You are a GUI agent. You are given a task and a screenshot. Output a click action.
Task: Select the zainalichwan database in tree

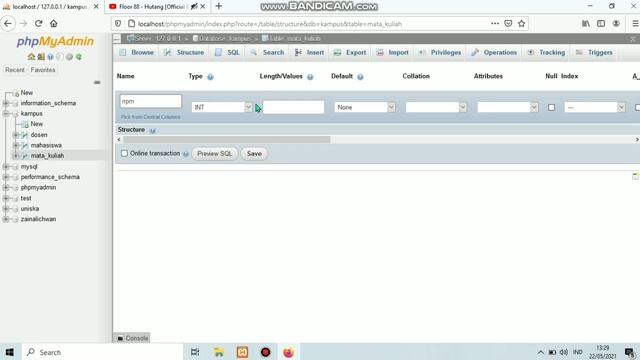click(x=38, y=219)
